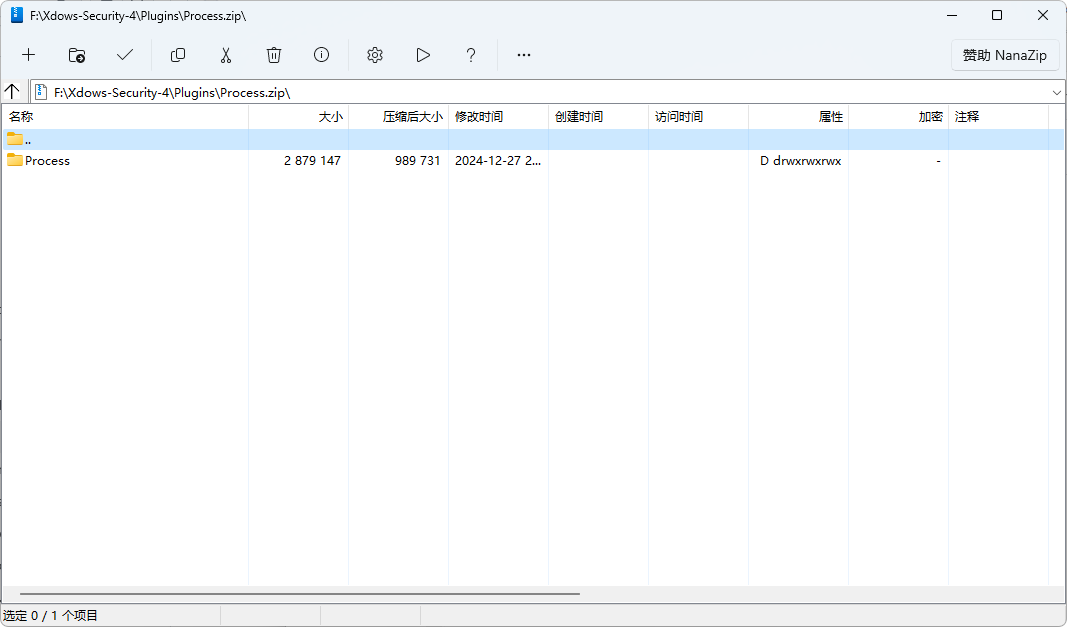Open NanaZip settings gear

pos(374,55)
